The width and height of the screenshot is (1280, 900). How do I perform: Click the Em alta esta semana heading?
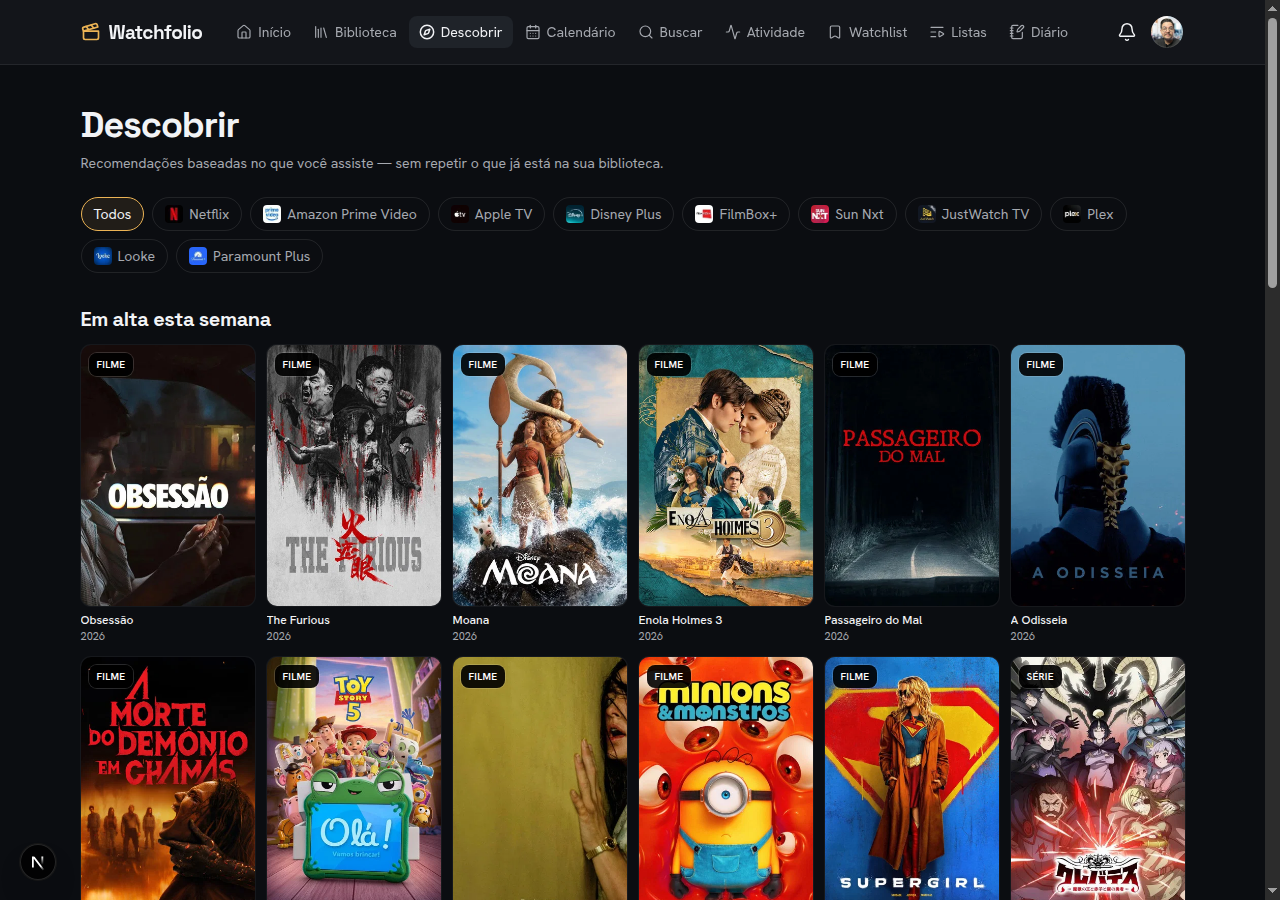point(176,319)
